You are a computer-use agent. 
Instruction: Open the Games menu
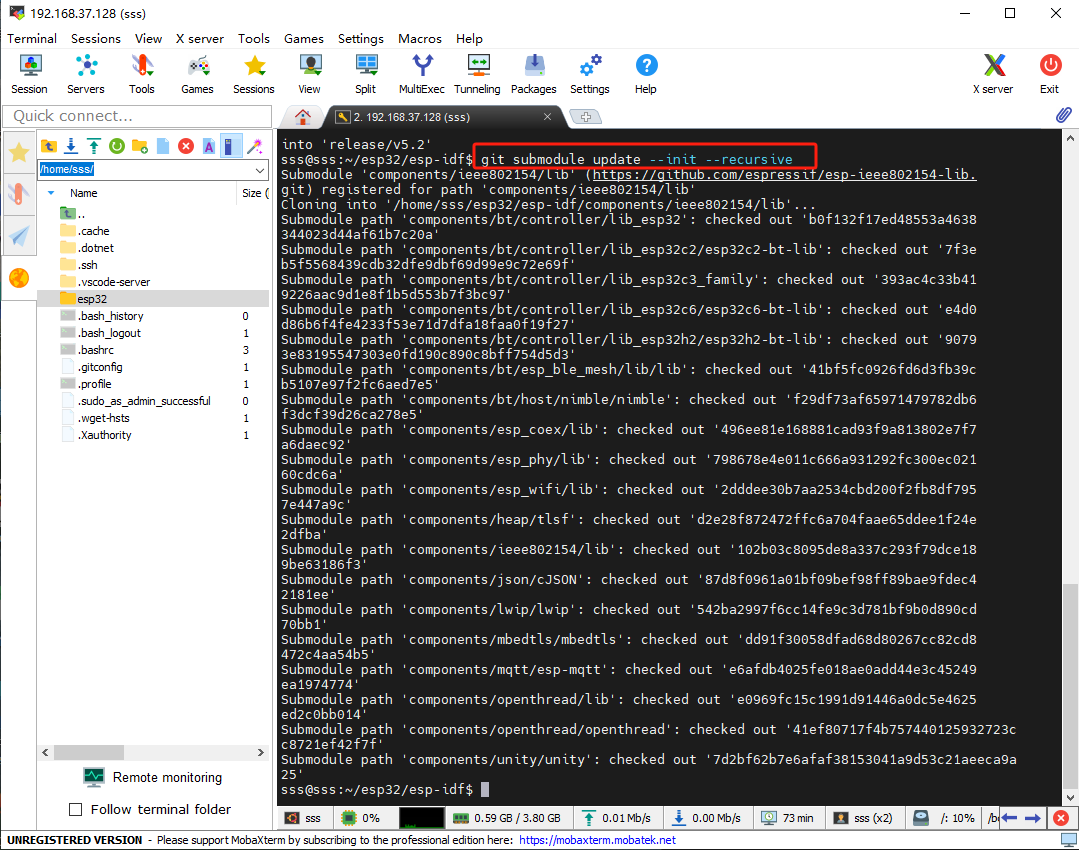[303, 39]
